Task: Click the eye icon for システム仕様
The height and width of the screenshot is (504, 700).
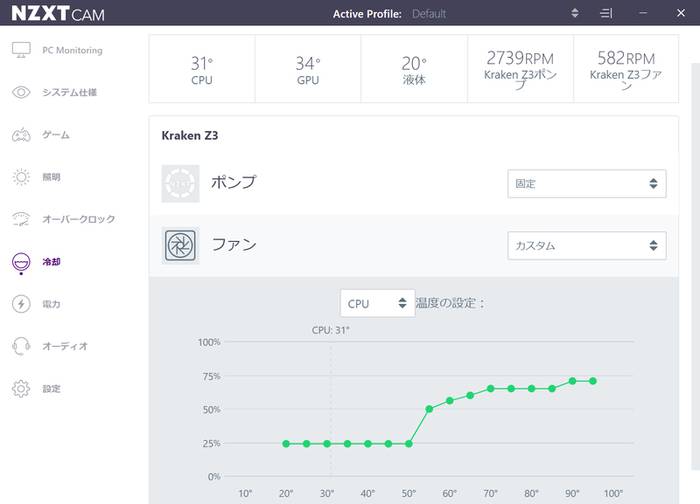Action: [21, 92]
